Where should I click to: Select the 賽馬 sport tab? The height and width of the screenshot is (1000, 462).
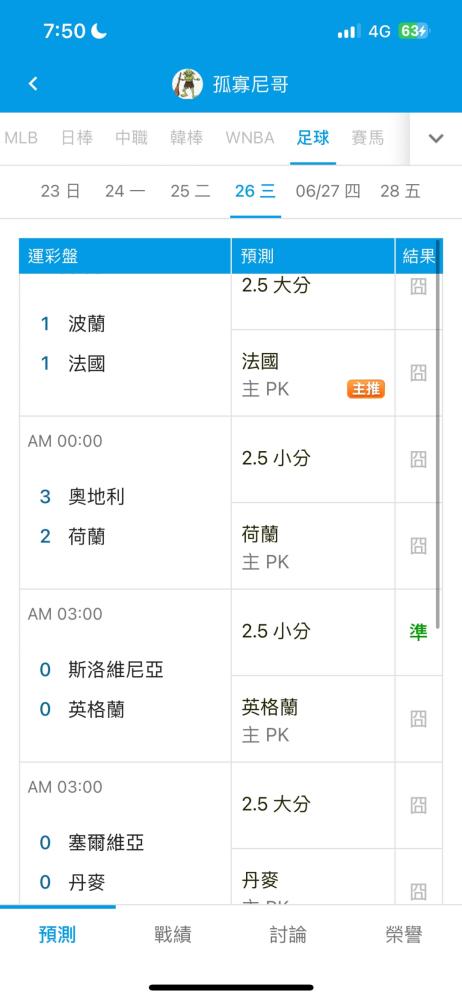pos(368,138)
